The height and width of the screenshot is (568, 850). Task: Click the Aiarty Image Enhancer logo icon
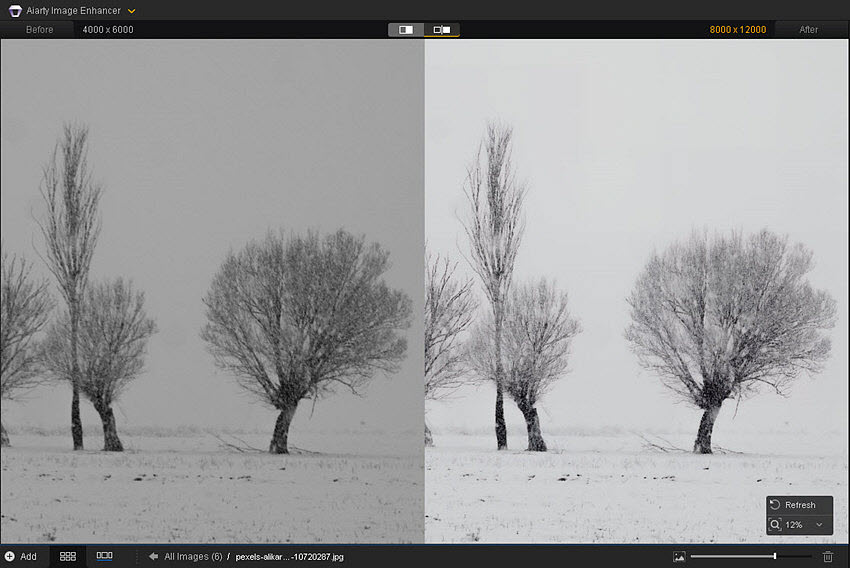tap(15, 10)
